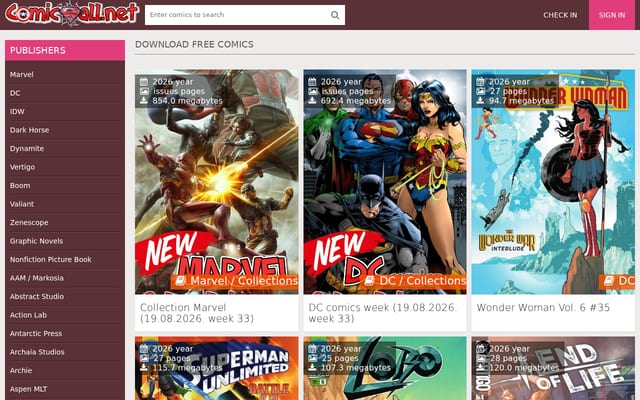
Task: Click the download icon beside 115.7 megabytes
Action: pyautogui.click(x=144, y=368)
